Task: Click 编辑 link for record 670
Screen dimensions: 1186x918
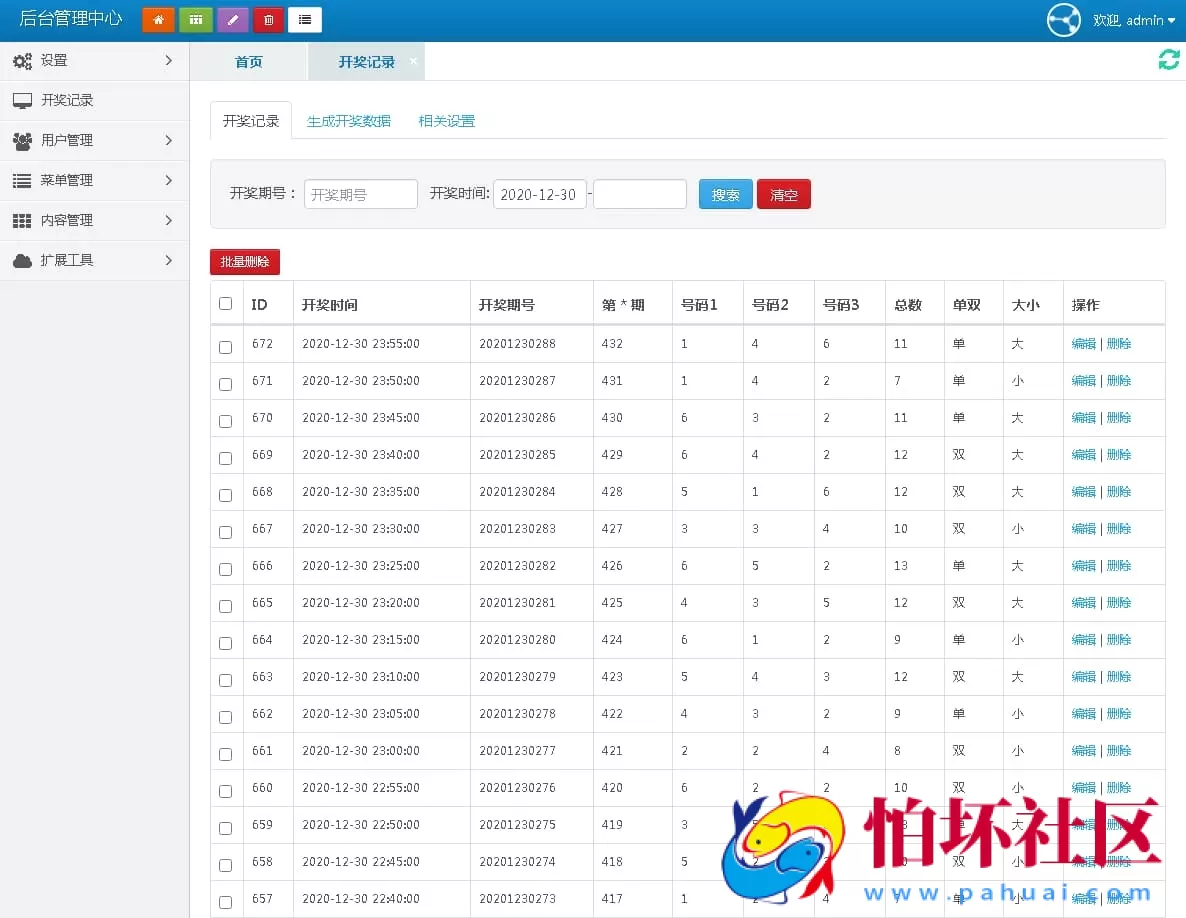Action: (x=1084, y=417)
